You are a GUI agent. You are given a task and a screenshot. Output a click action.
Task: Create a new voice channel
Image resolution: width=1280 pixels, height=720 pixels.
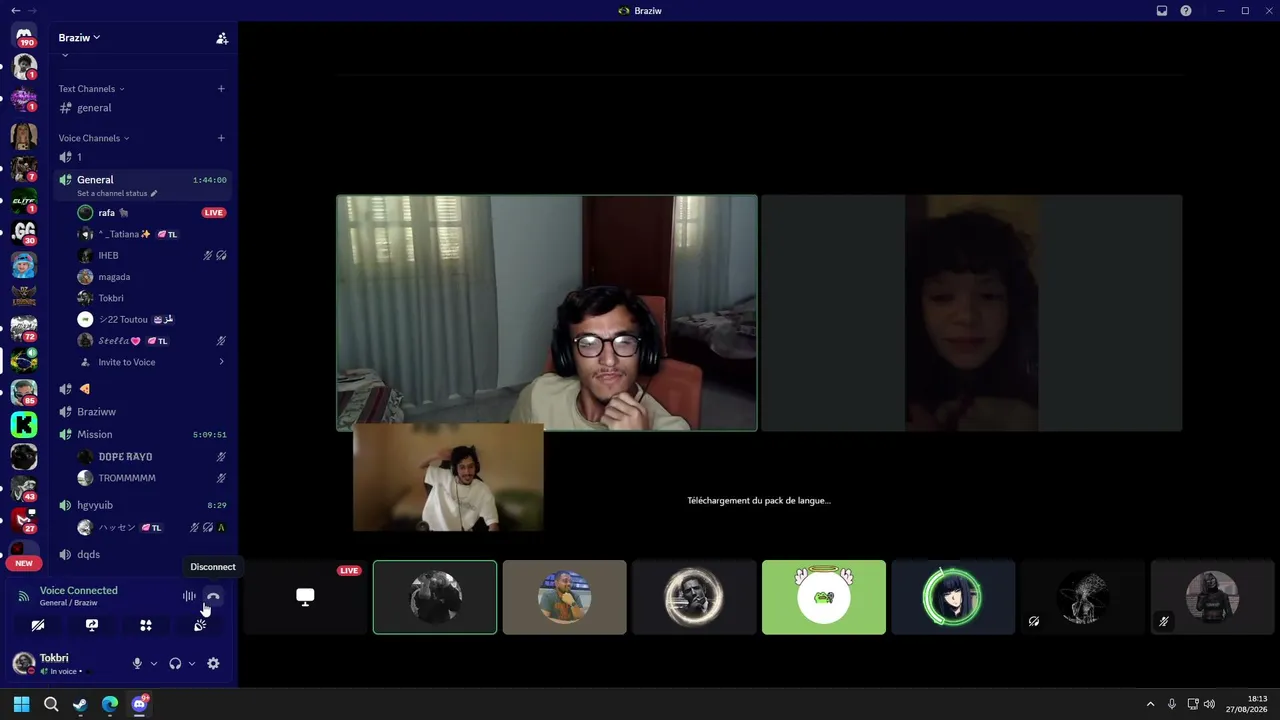221,138
